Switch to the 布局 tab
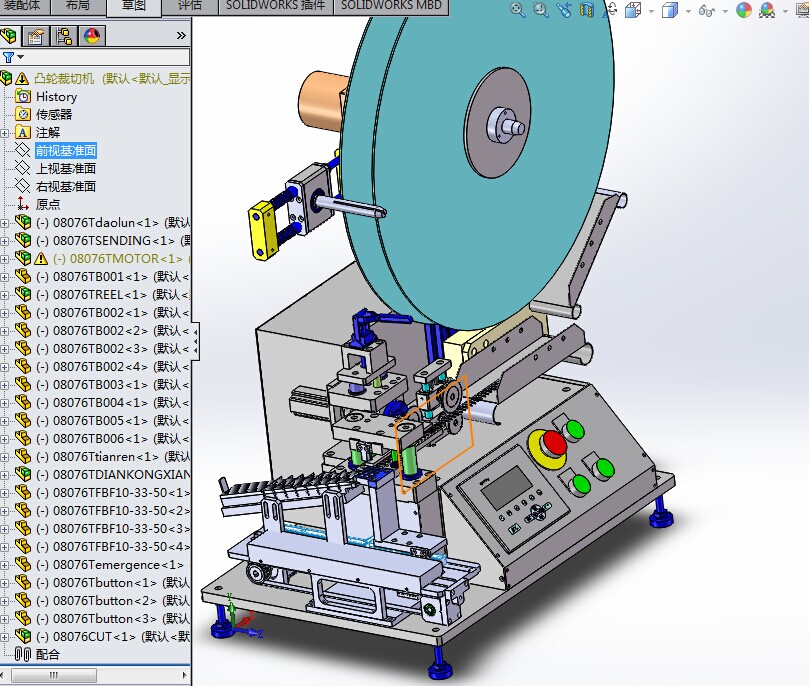Viewport: 809px width, 686px height. [x=78, y=6]
